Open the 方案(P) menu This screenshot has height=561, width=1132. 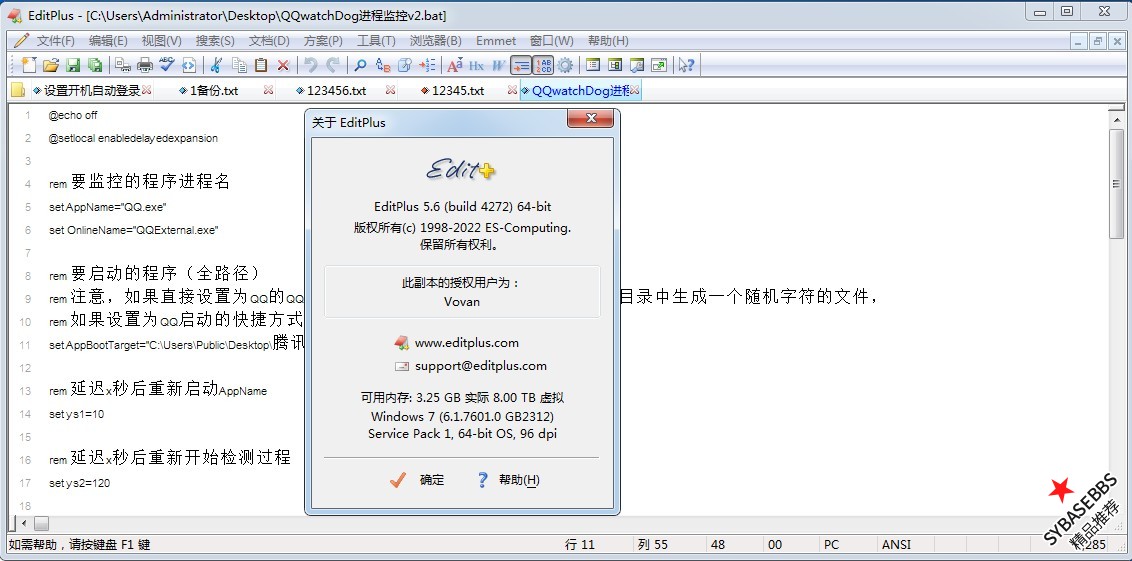323,41
